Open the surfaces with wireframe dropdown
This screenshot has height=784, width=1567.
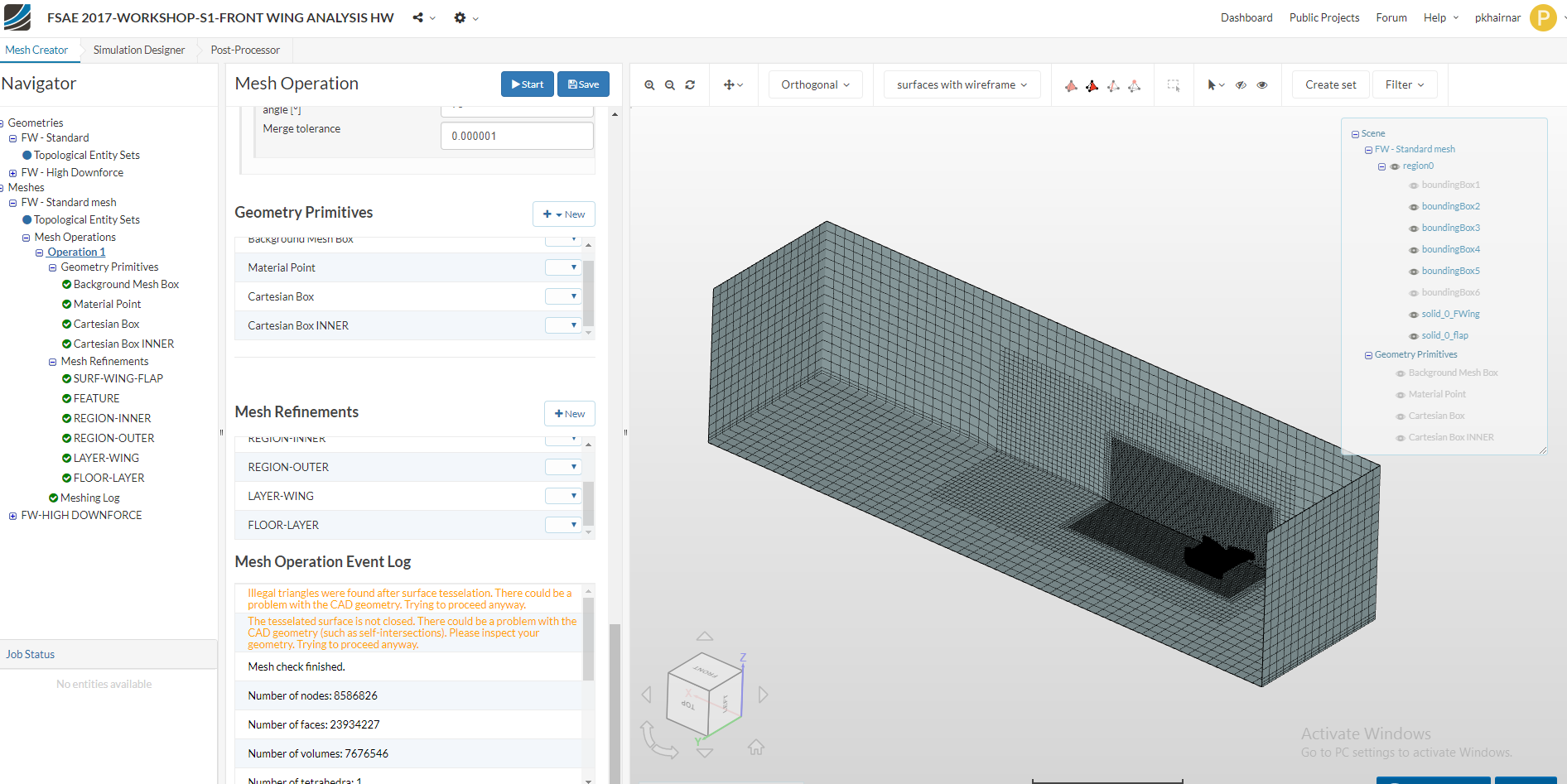point(961,85)
